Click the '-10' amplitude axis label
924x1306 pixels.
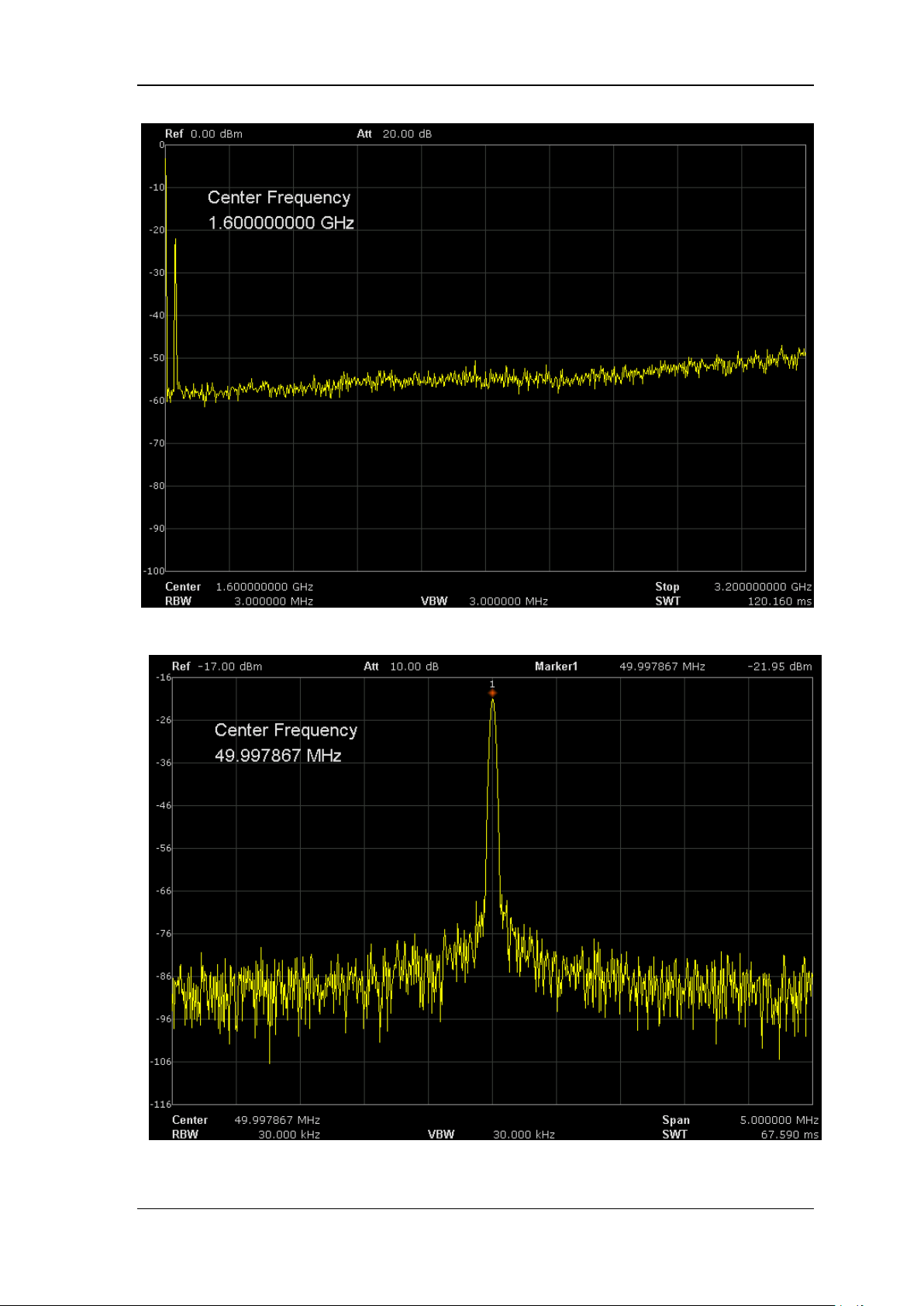pos(157,188)
